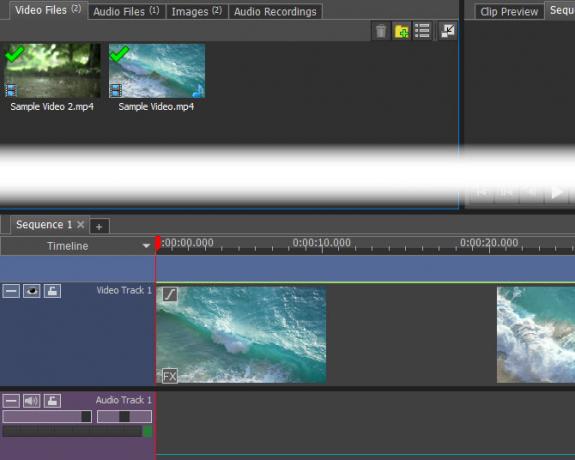This screenshot has width=575, height=460.
Task: Open the Images tab
Action: pyautogui.click(x=197, y=11)
